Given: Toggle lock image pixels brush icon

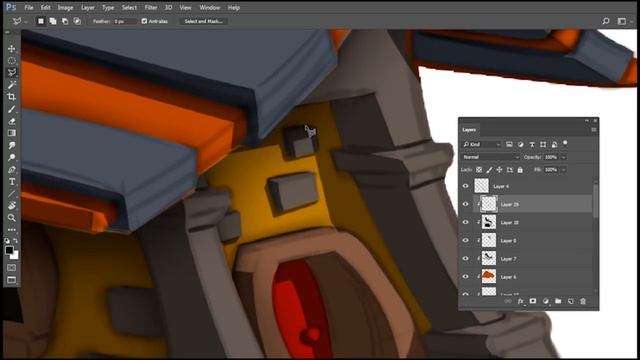Looking at the screenshot, I should tap(489, 170).
